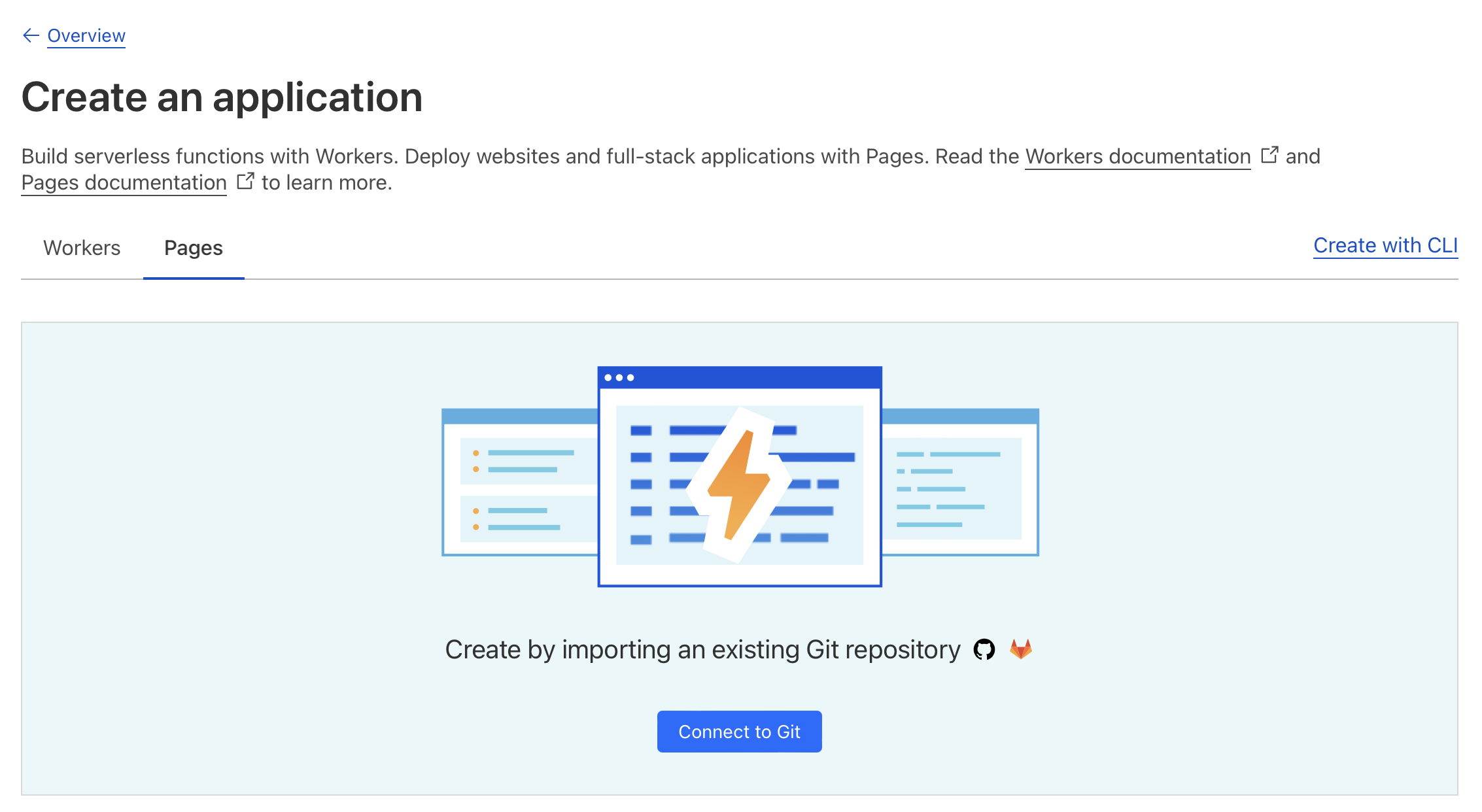
Task: Click the left background window illustration
Action: pos(520,484)
